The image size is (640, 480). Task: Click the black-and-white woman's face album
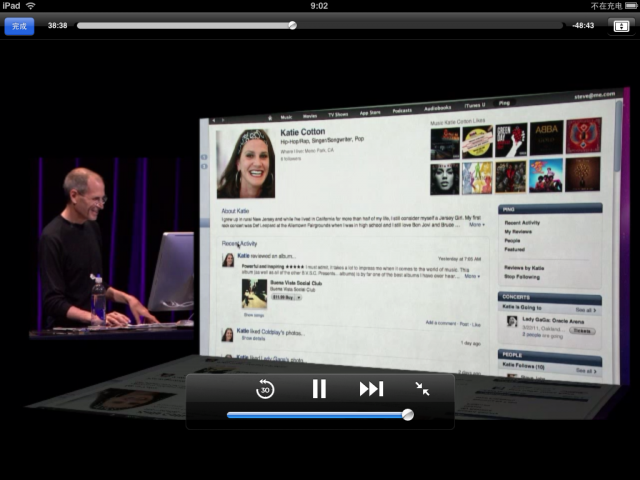(x=444, y=179)
